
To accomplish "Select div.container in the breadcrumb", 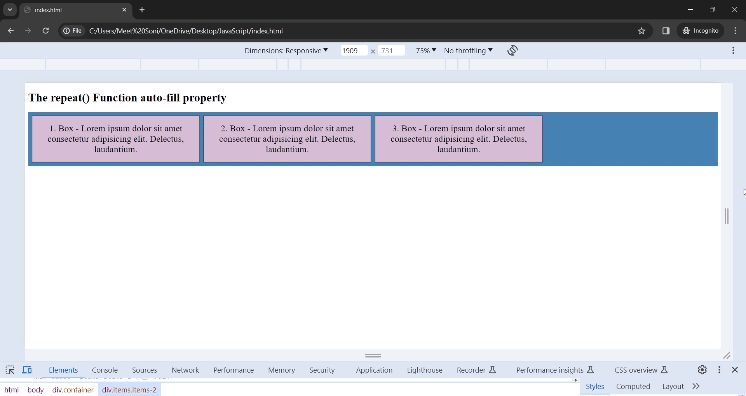I will tap(73, 390).
